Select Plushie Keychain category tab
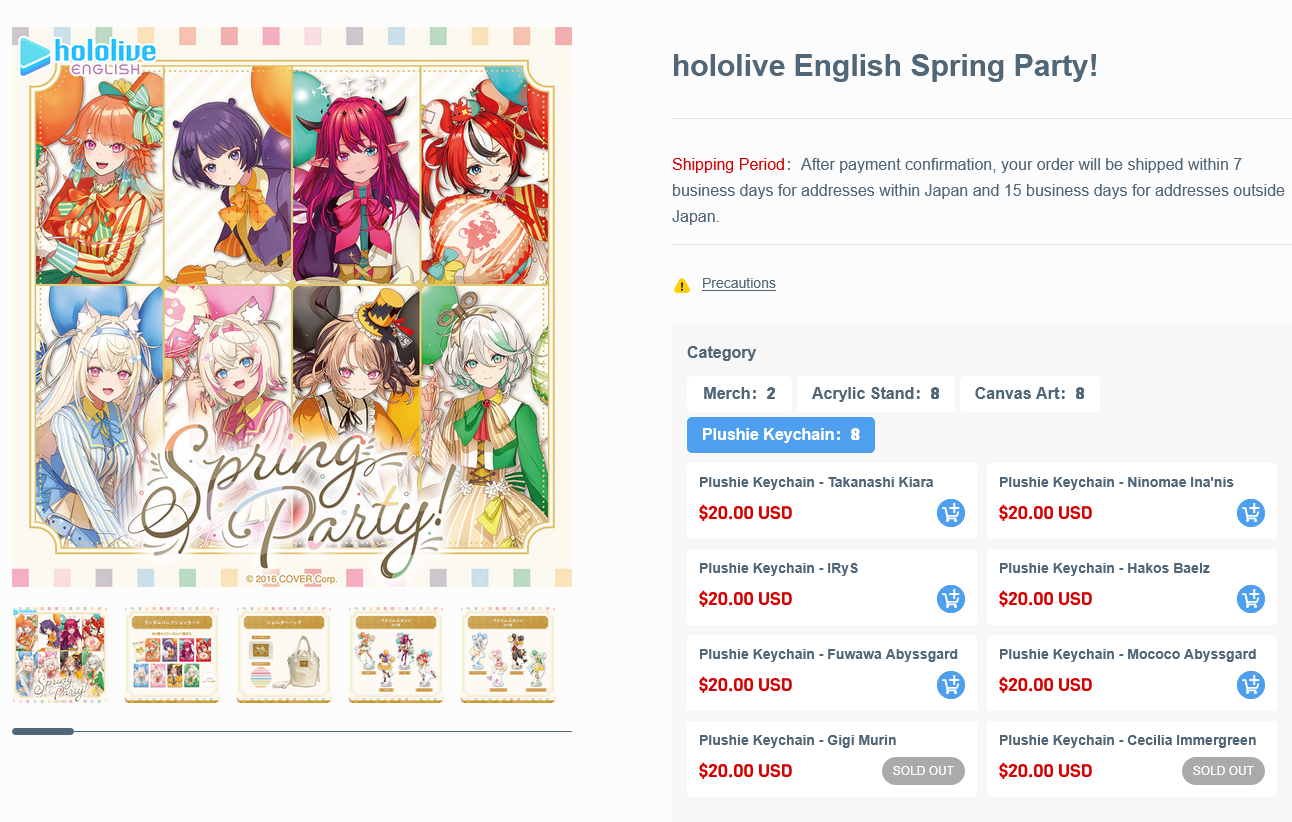Viewport: 1292px width, 822px height. [780, 435]
